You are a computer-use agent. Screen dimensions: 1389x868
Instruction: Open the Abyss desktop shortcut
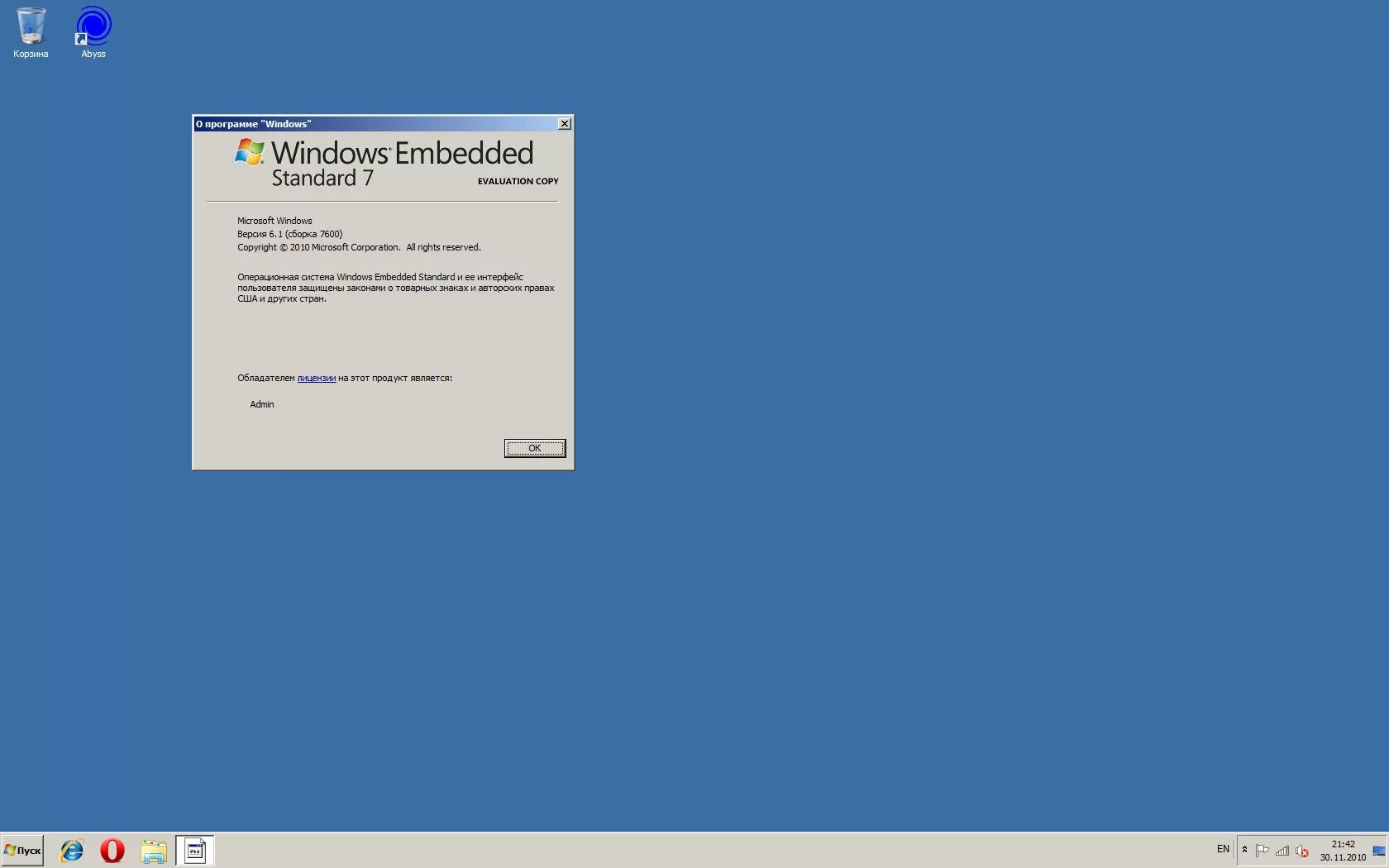pos(93,33)
